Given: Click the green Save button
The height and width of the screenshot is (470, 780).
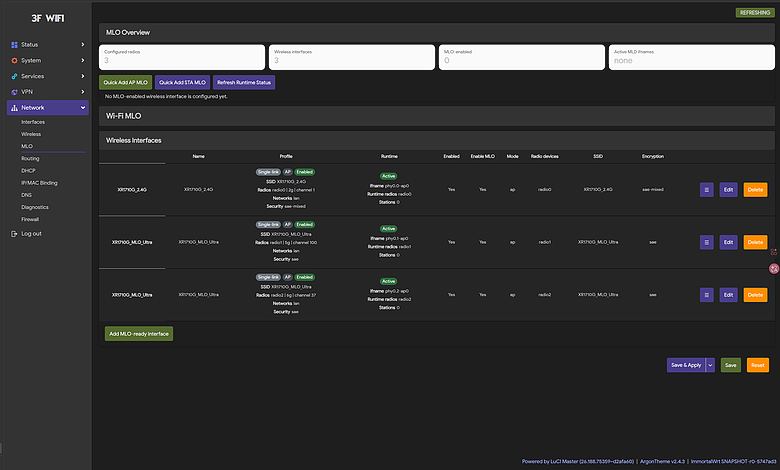Looking at the screenshot, I should pyautogui.click(x=731, y=365).
